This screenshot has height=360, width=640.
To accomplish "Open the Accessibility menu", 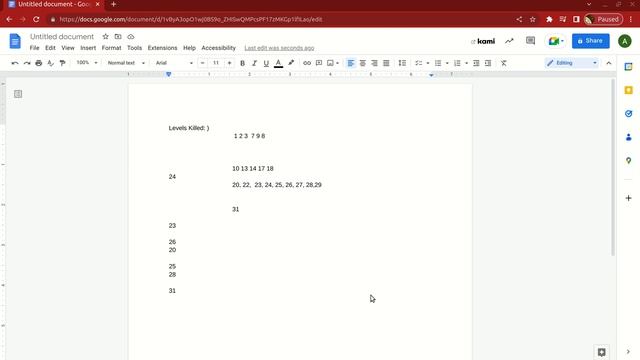I will tap(218, 48).
